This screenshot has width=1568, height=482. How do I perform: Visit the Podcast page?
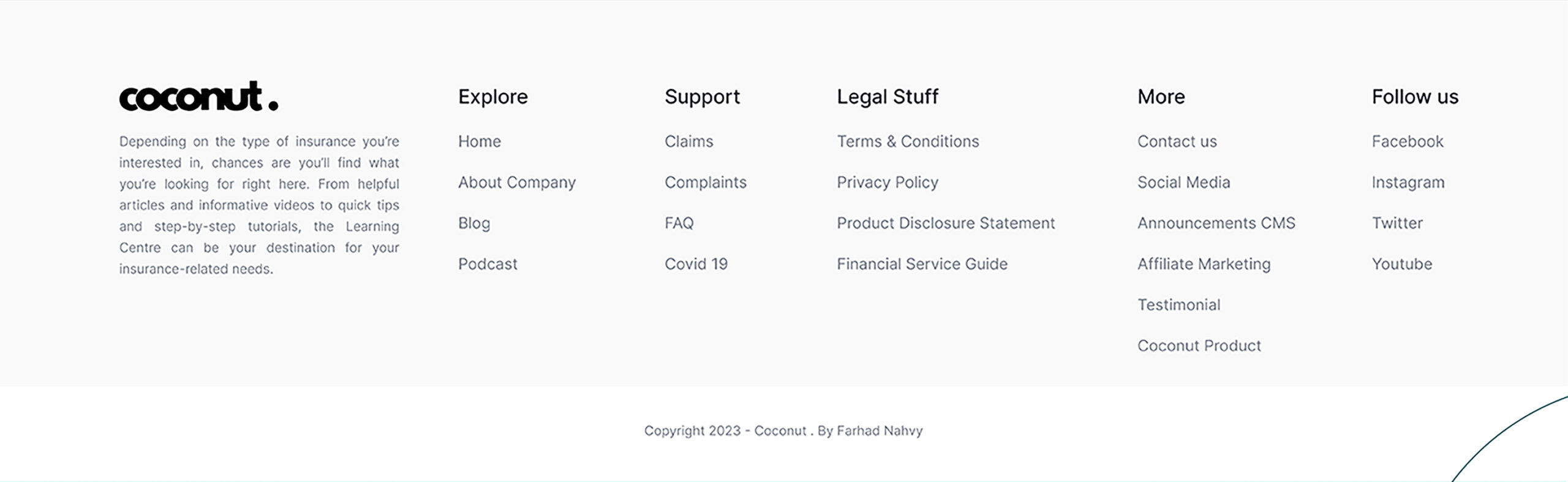(x=488, y=264)
